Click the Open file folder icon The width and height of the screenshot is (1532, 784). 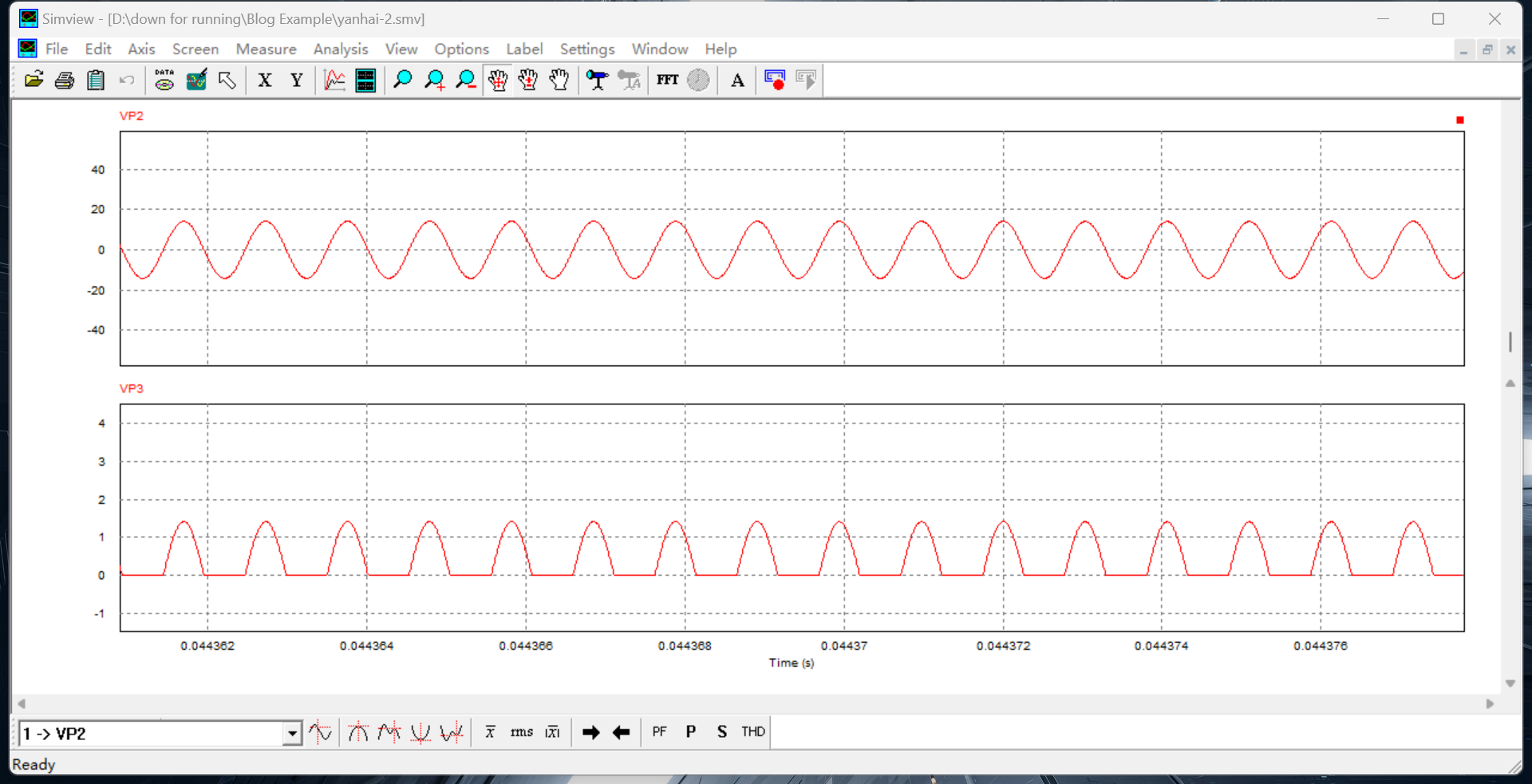(x=34, y=80)
